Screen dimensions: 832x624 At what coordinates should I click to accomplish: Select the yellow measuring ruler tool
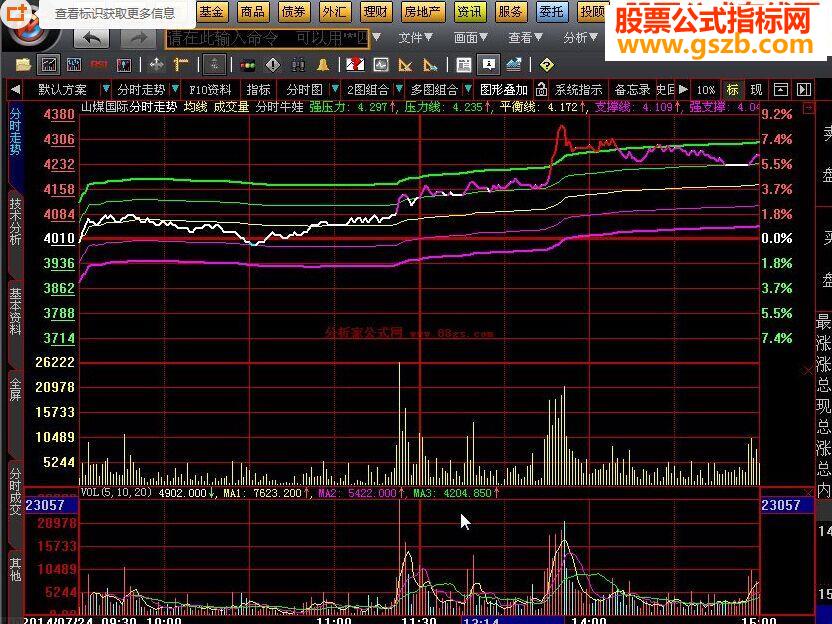pyautogui.click(x=181, y=65)
